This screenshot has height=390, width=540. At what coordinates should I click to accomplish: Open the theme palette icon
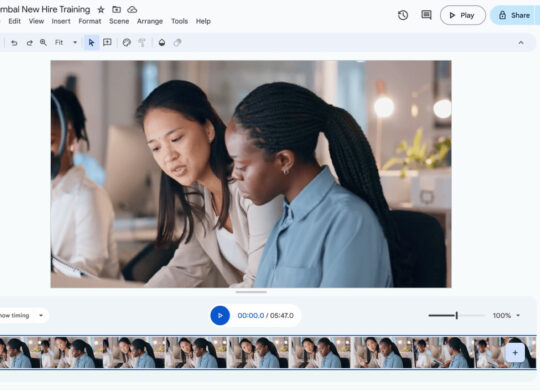click(x=127, y=42)
